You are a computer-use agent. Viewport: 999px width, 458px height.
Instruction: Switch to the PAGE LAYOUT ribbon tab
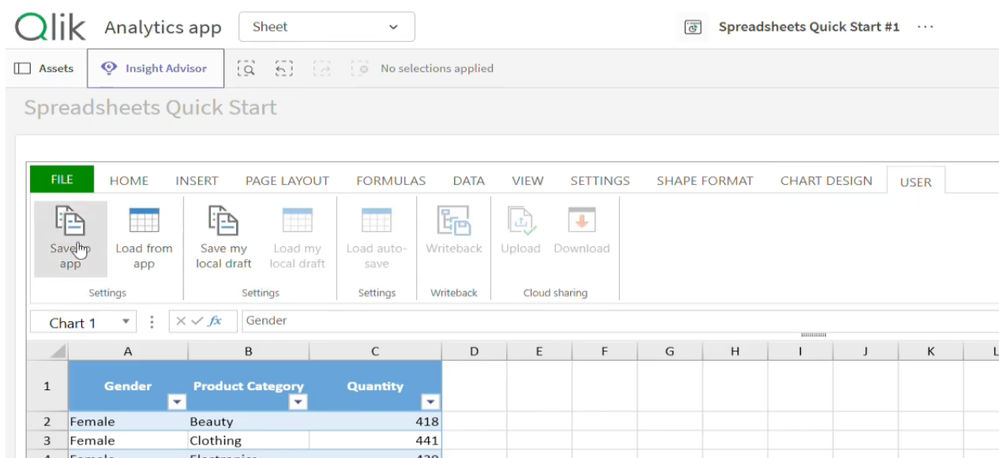[x=287, y=181]
